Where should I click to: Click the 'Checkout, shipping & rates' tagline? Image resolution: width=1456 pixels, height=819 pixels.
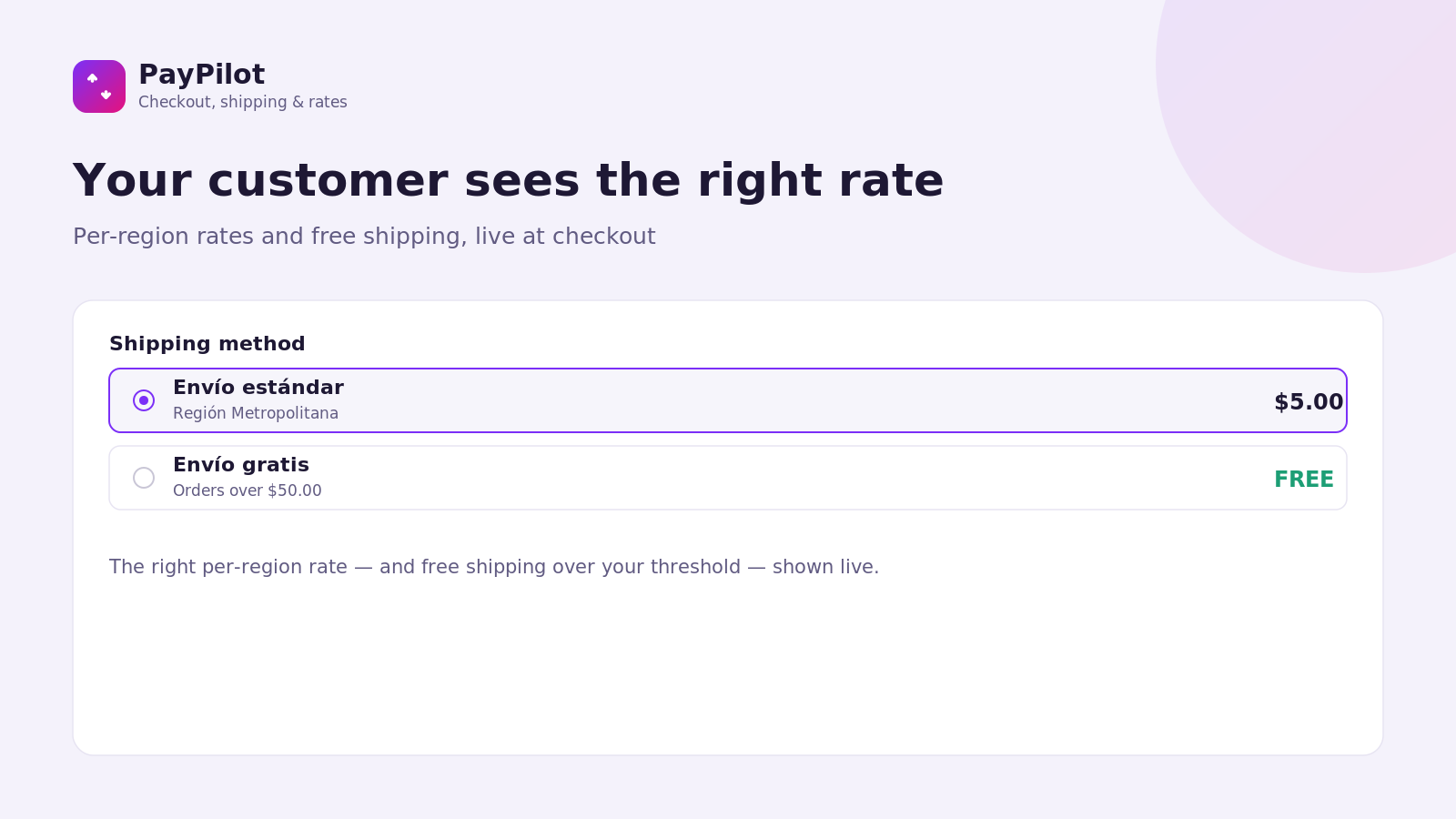click(x=243, y=102)
